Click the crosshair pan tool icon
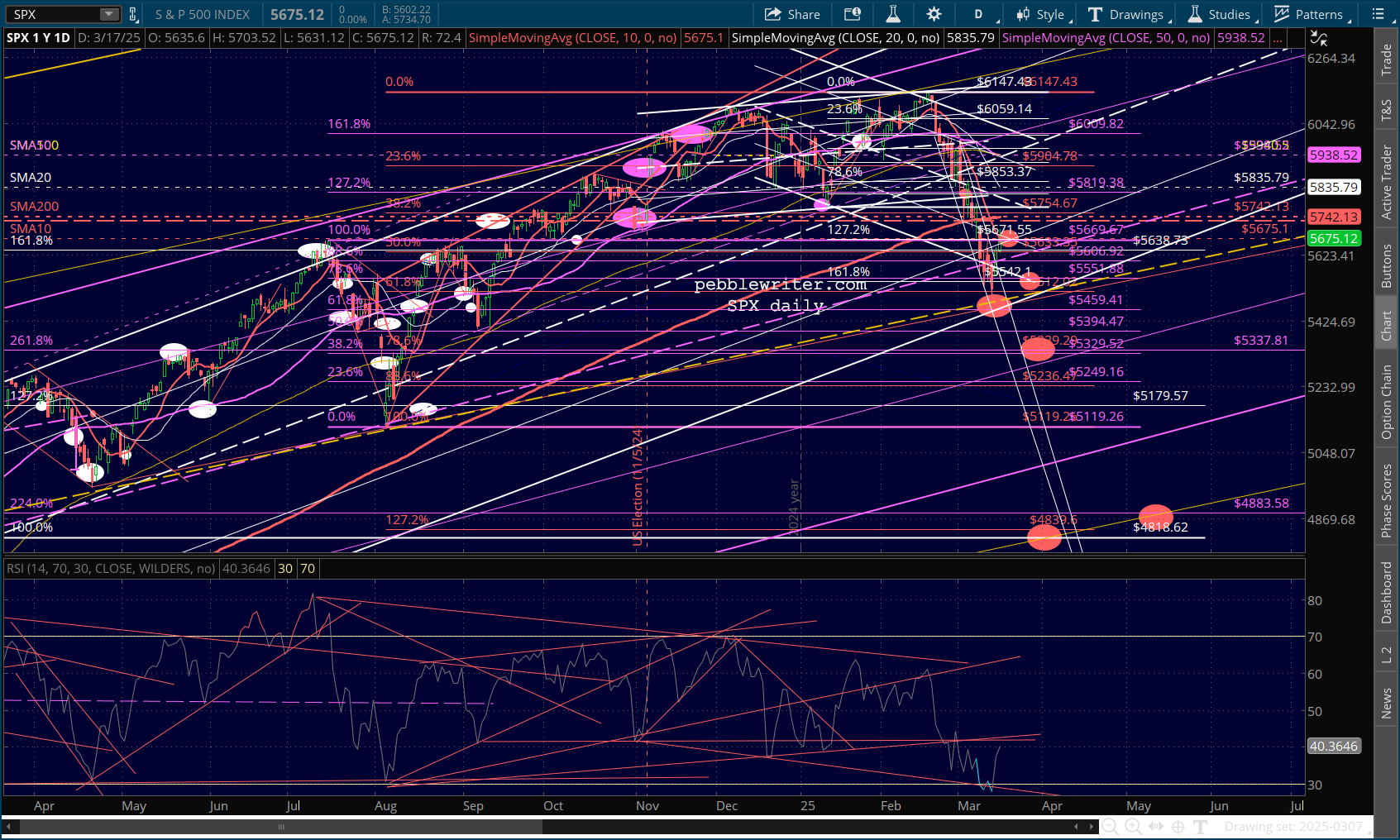 tap(1178, 827)
